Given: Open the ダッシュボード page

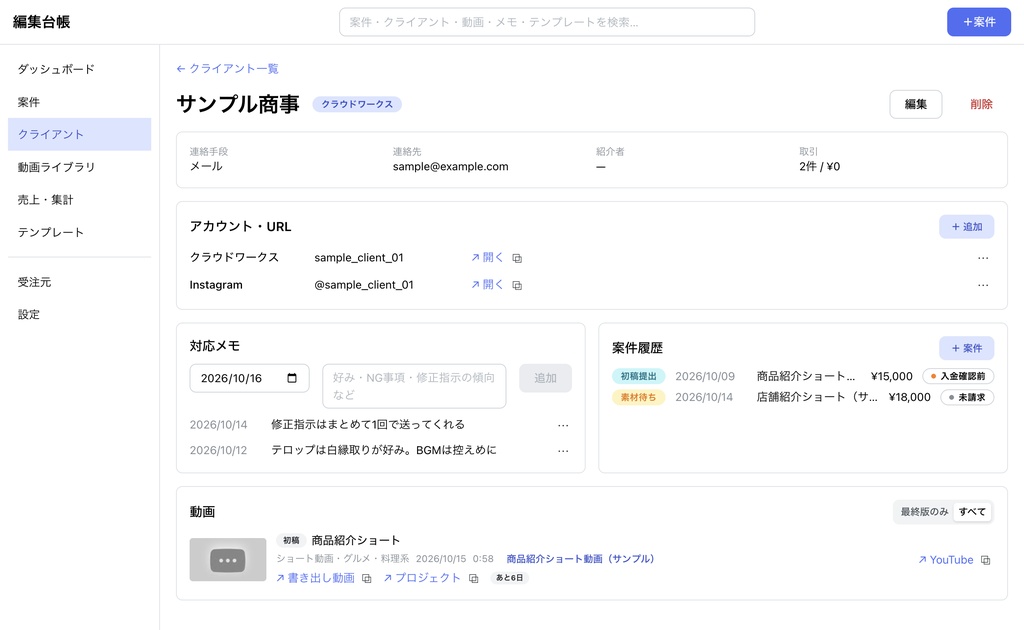Looking at the screenshot, I should coord(80,69).
